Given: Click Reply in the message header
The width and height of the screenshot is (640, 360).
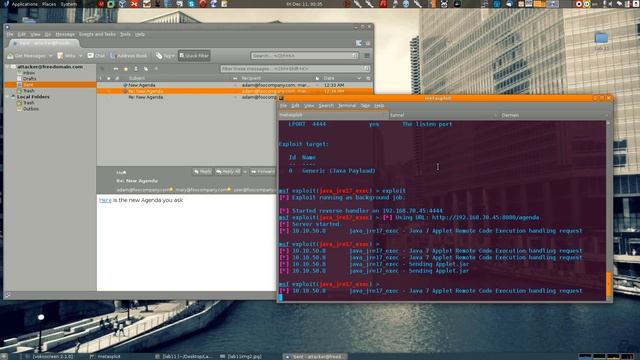Looking at the screenshot, I should [x=202, y=172].
